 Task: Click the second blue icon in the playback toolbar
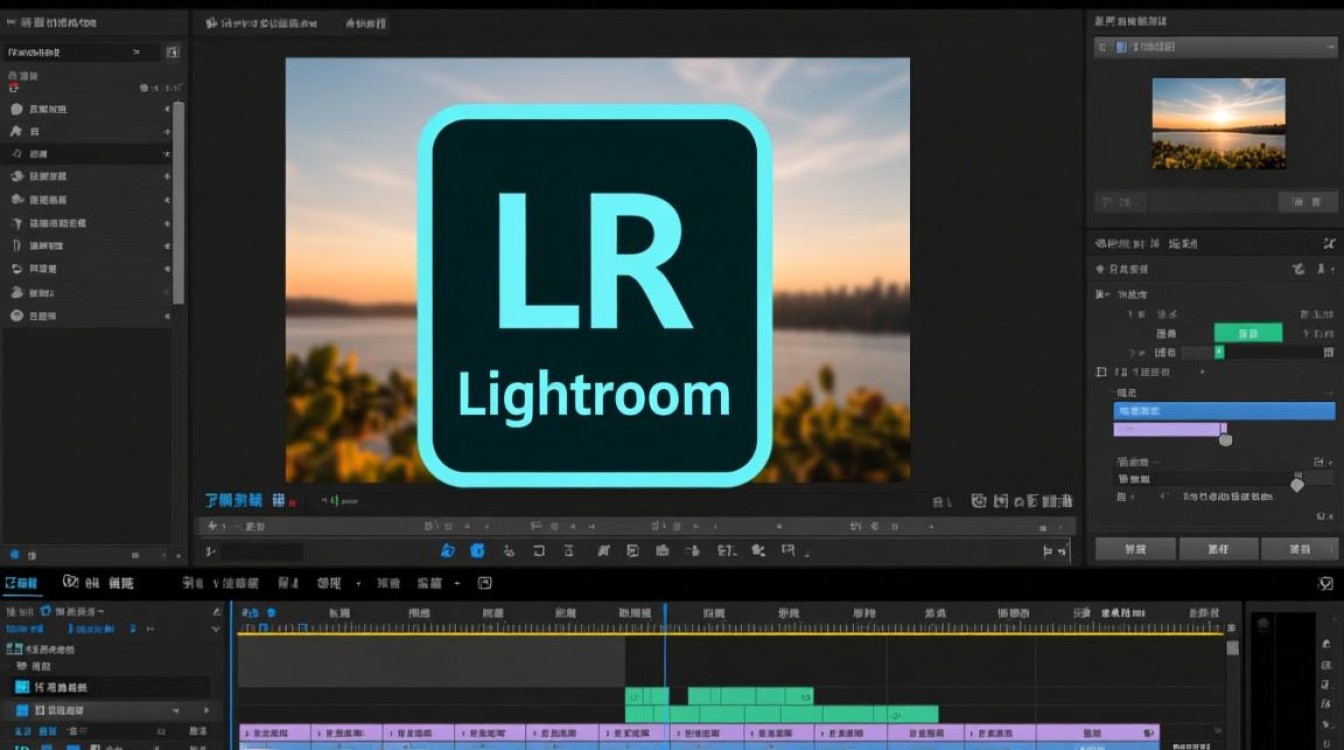pyautogui.click(x=478, y=550)
